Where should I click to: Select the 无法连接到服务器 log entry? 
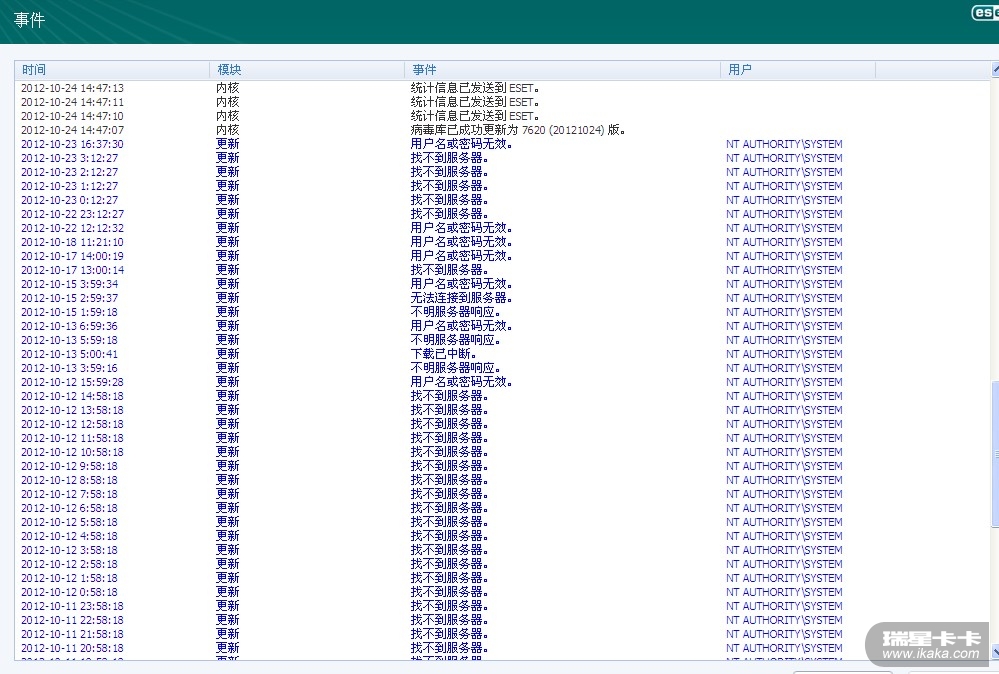(x=460, y=298)
